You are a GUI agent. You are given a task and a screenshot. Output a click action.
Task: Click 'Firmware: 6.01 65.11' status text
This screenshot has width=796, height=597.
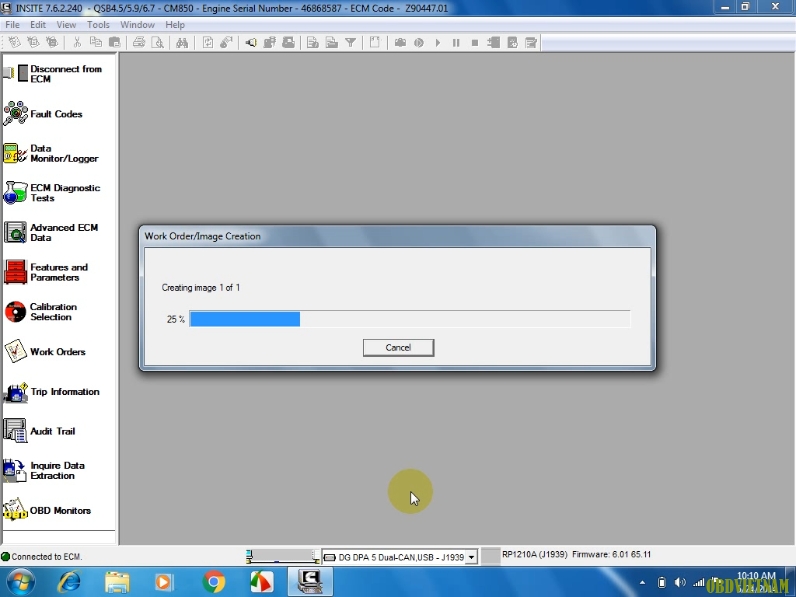click(x=612, y=554)
